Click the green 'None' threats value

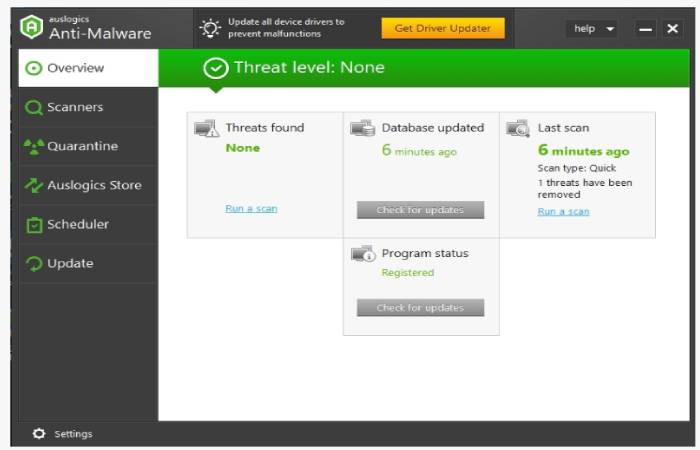(243, 148)
